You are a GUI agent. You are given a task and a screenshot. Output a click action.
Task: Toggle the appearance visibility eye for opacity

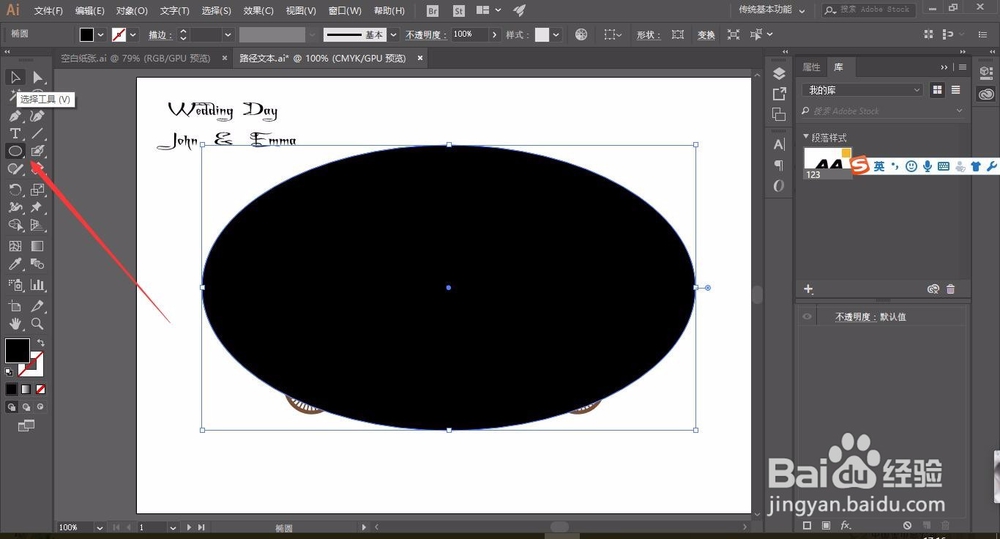coord(807,316)
